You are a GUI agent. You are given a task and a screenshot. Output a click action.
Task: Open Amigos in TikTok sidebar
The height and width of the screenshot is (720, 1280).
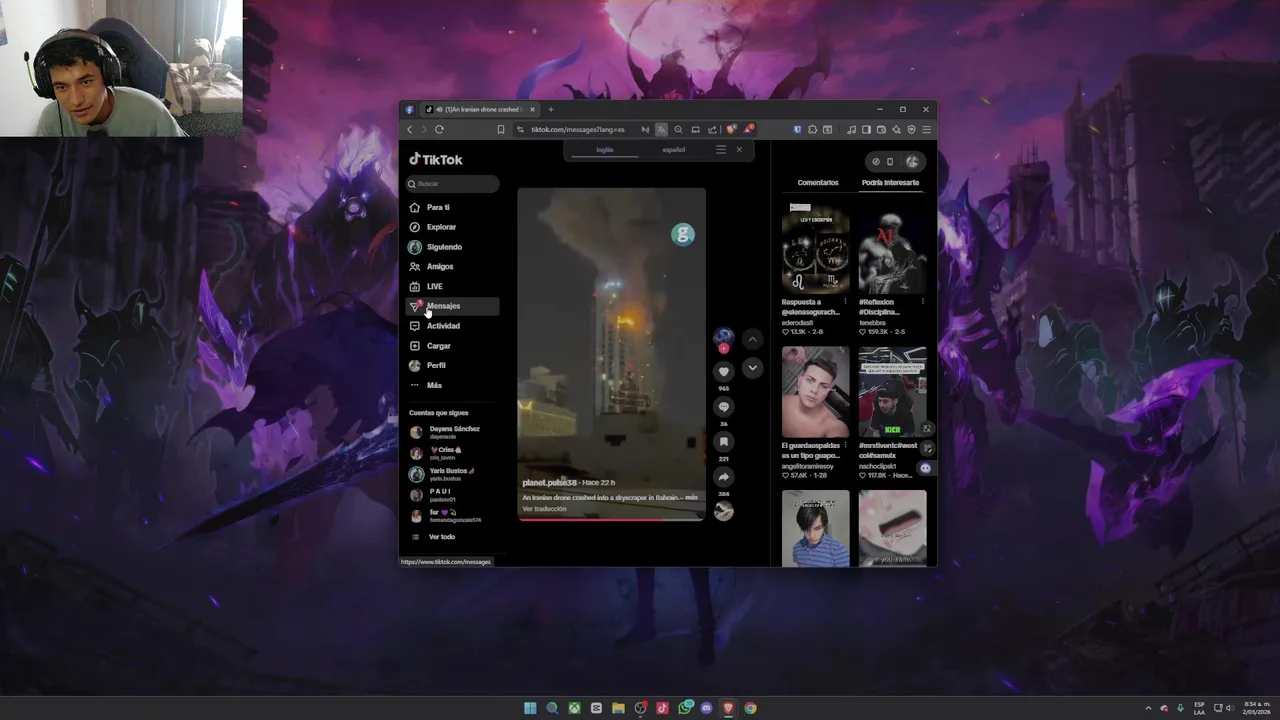452,266
